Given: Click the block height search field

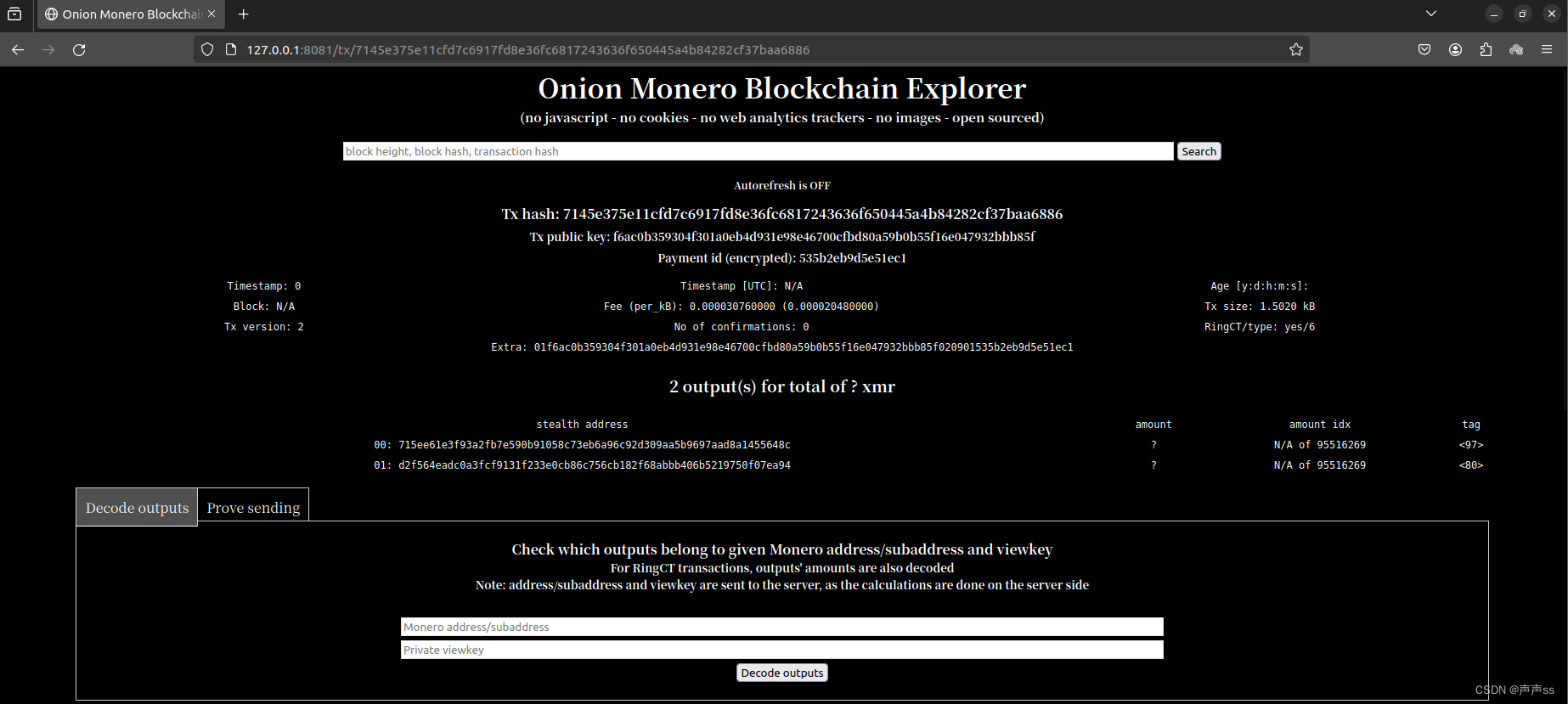Looking at the screenshot, I should pos(759,151).
